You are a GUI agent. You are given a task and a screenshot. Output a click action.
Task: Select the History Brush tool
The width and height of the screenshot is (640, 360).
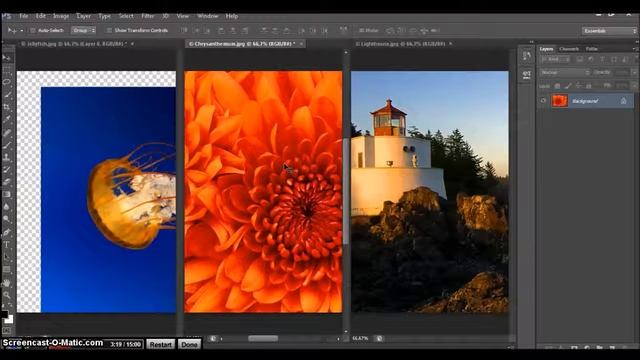[7, 170]
